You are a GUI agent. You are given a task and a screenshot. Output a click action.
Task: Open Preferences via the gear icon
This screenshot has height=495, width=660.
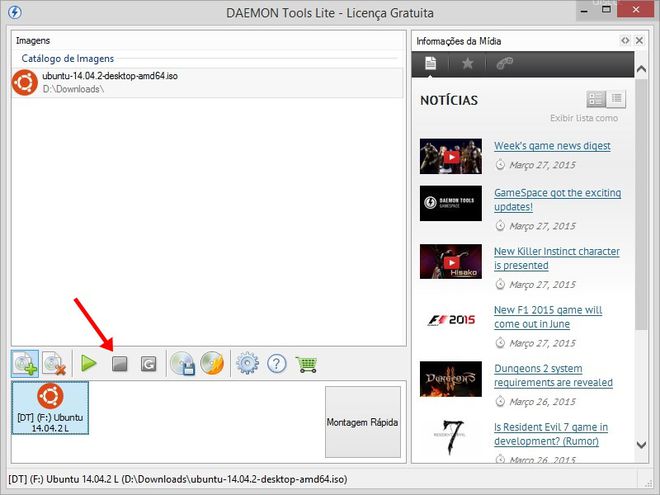click(x=248, y=363)
